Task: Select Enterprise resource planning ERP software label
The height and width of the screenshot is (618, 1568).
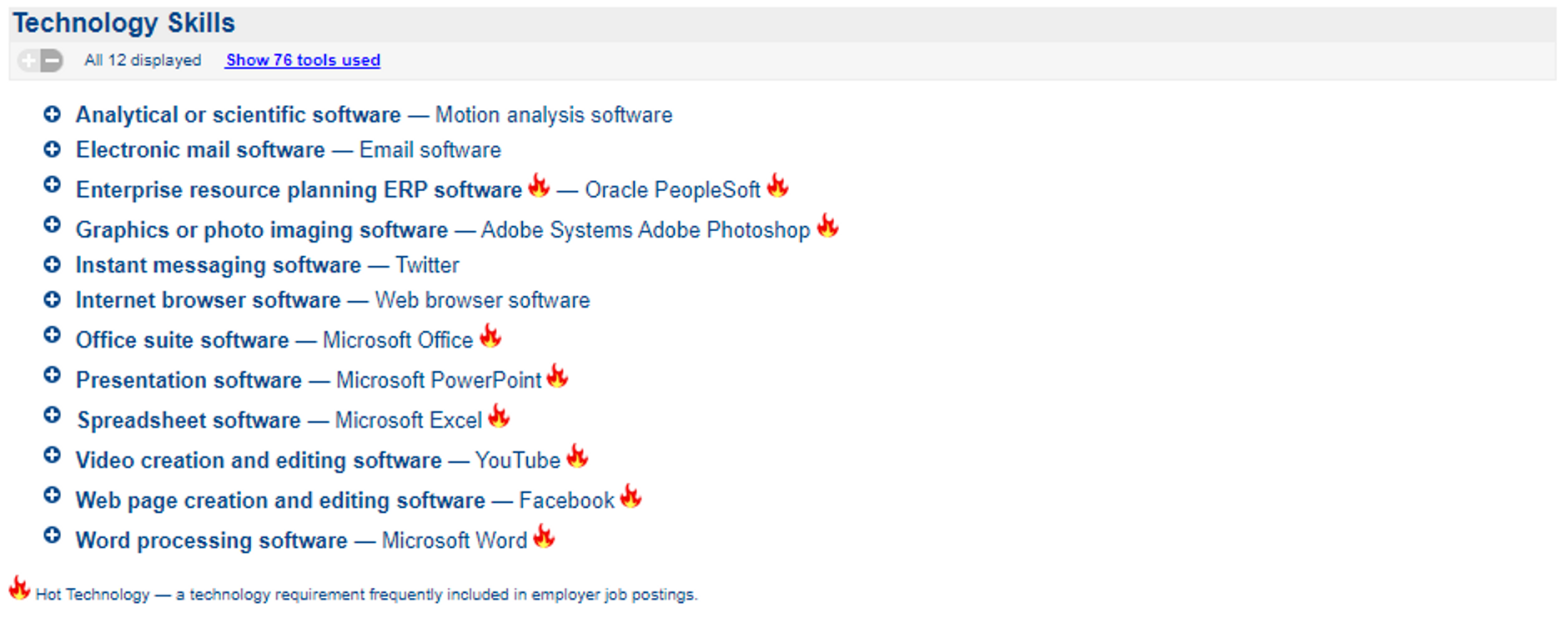Action: tap(299, 190)
